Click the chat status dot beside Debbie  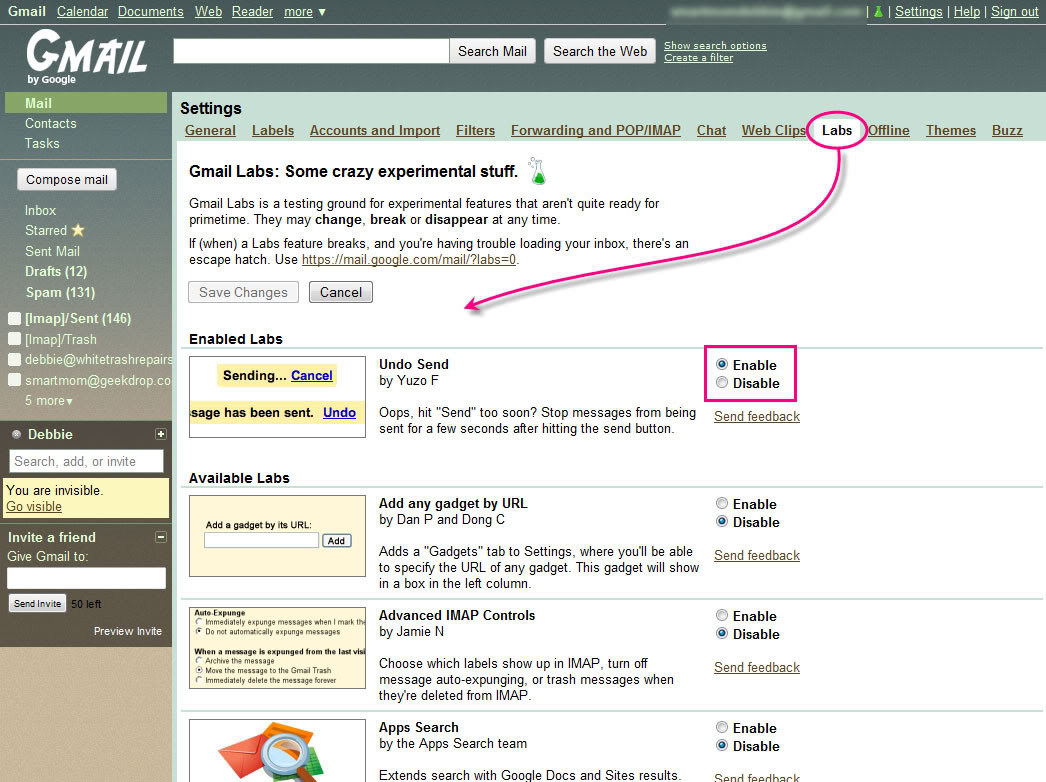pyautogui.click(x=17, y=434)
